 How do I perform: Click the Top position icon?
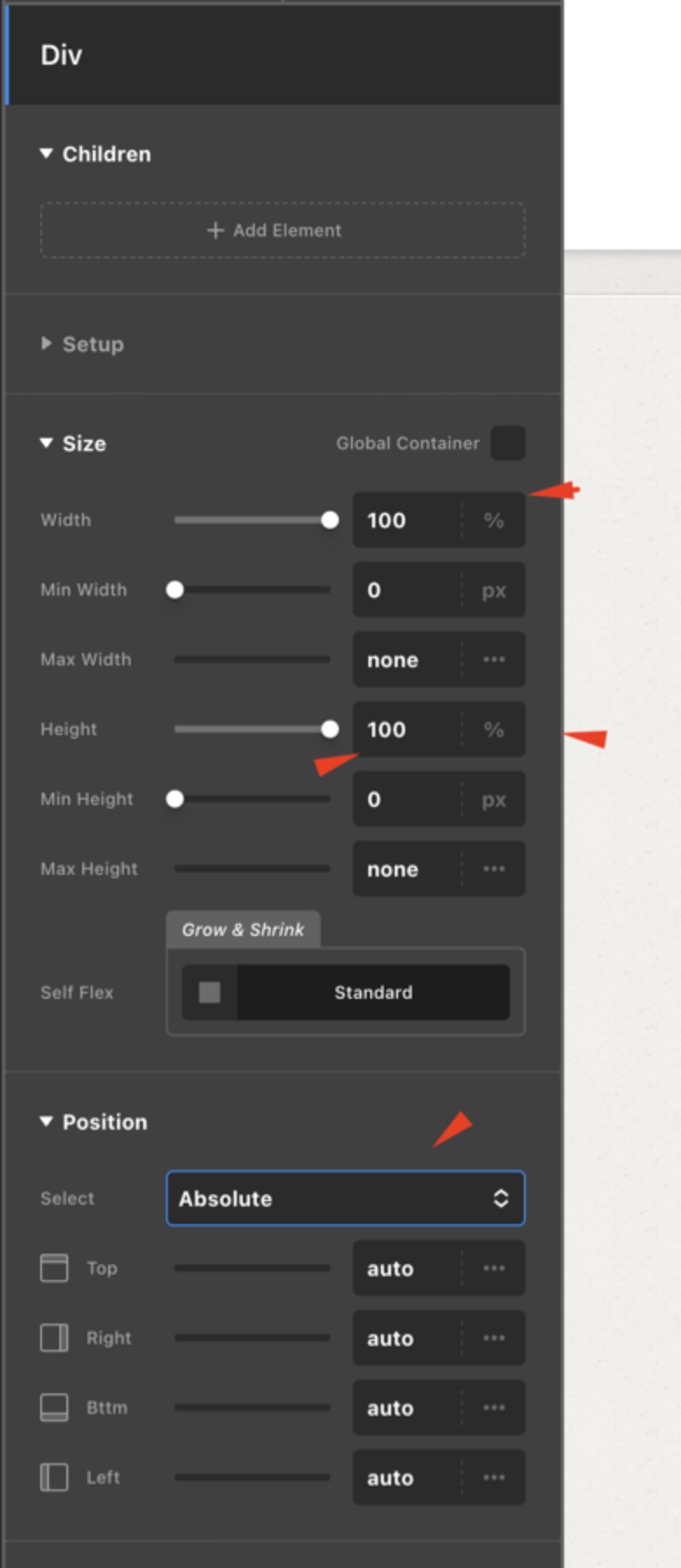[x=54, y=1268]
